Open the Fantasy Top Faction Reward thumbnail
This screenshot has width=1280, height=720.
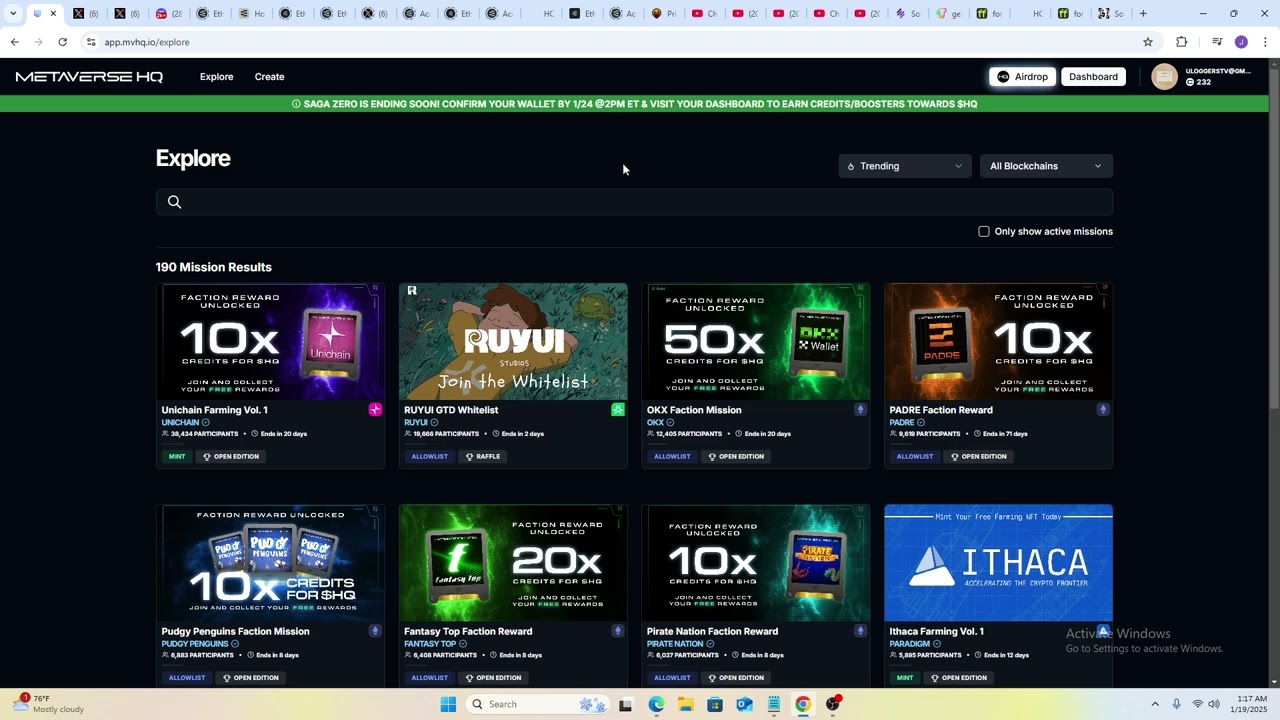(513, 563)
